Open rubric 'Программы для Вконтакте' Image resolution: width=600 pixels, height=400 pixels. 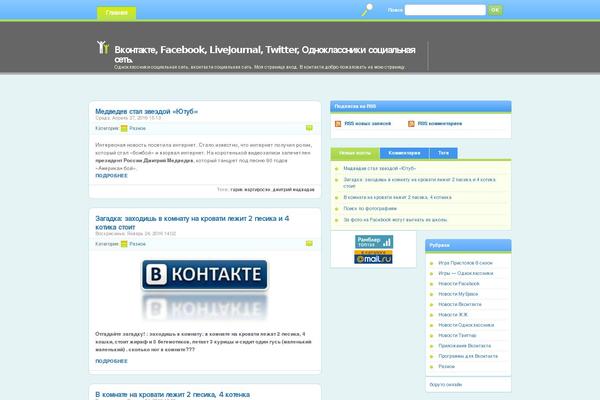[468, 356]
